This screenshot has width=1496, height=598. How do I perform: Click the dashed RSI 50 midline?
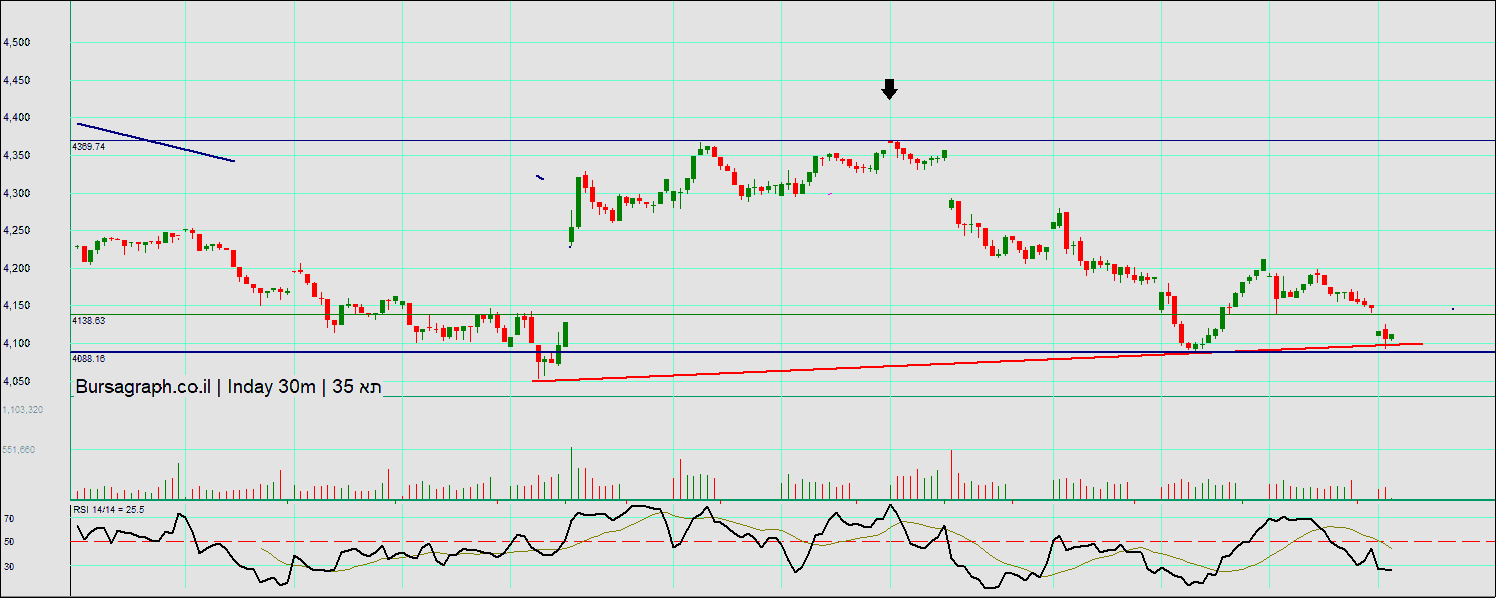tap(783, 542)
